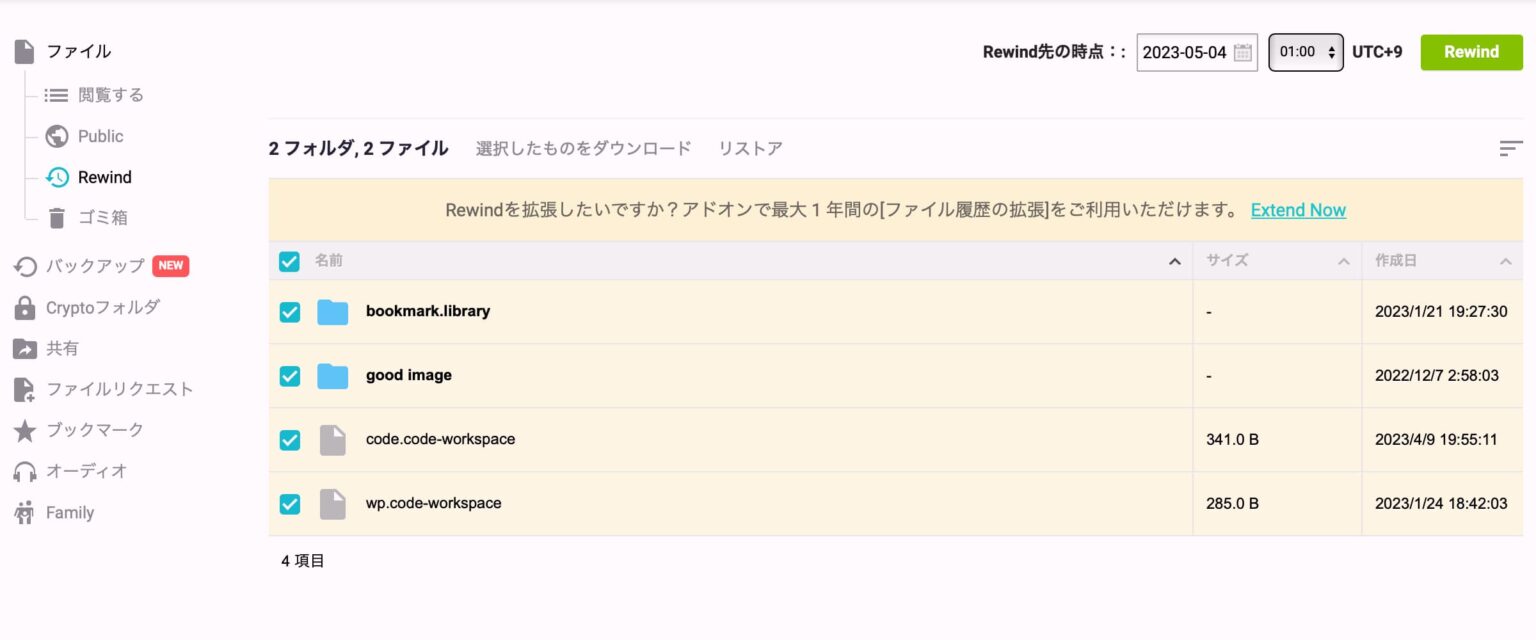Open the 01:00 time dropdown
This screenshot has height=640, width=1536.
(1305, 52)
